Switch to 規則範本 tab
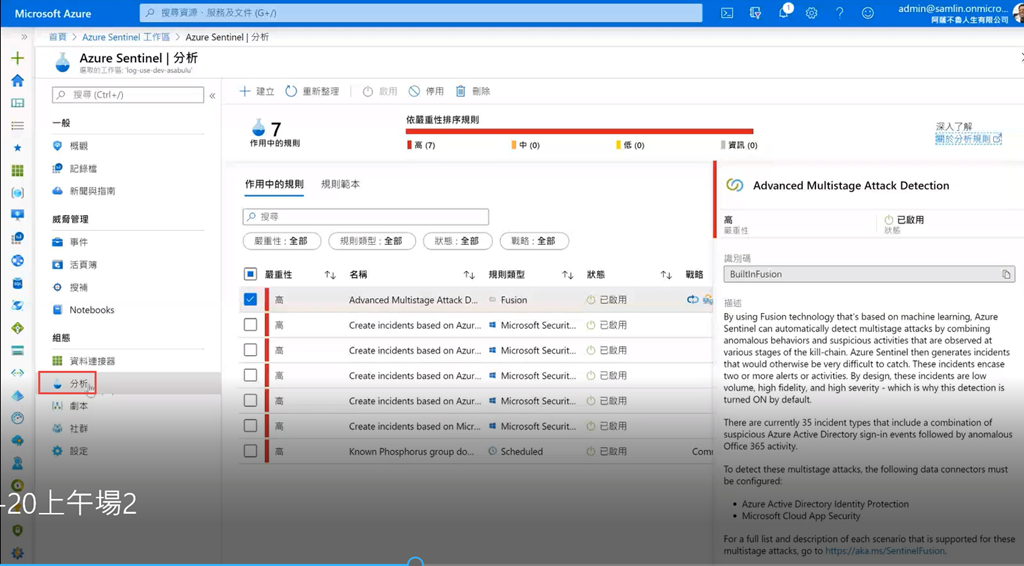Image resolution: width=1024 pixels, height=566 pixels. [x=340, y=184]
